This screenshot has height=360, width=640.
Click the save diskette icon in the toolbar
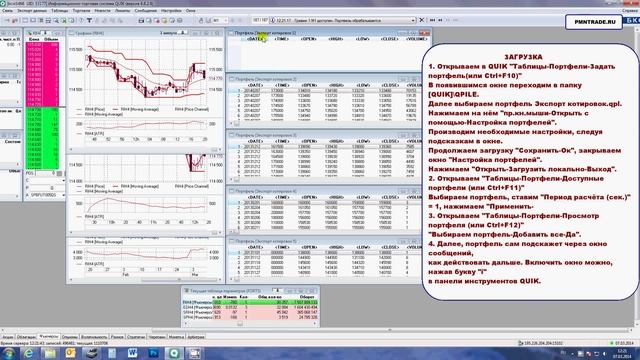coord(141,20)
